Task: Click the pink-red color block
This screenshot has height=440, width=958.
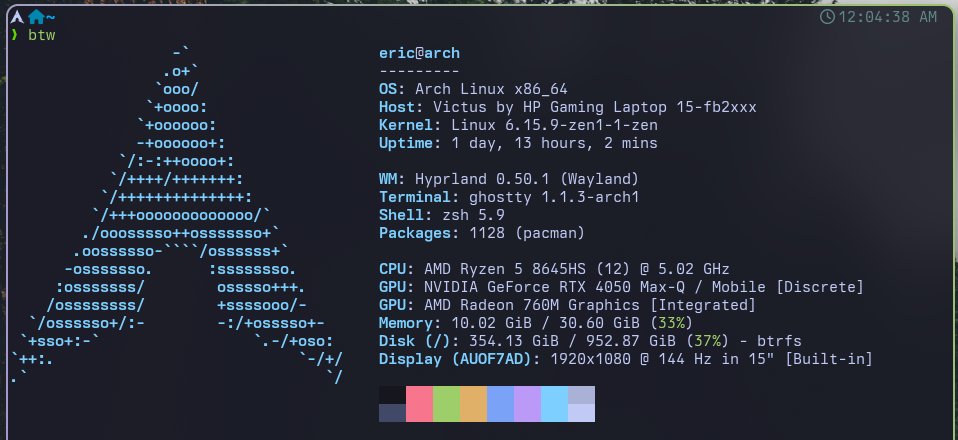Action: coord(420,404)
